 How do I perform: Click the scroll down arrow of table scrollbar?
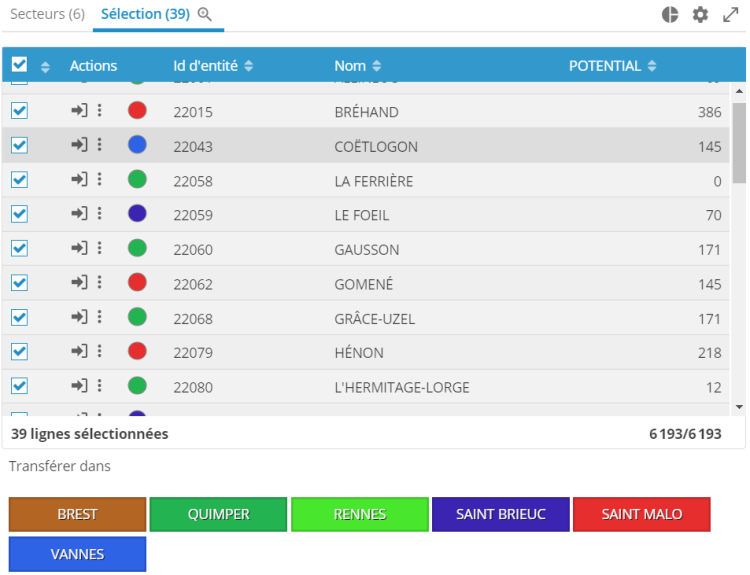pyautogui.click(x=739, y=407)
